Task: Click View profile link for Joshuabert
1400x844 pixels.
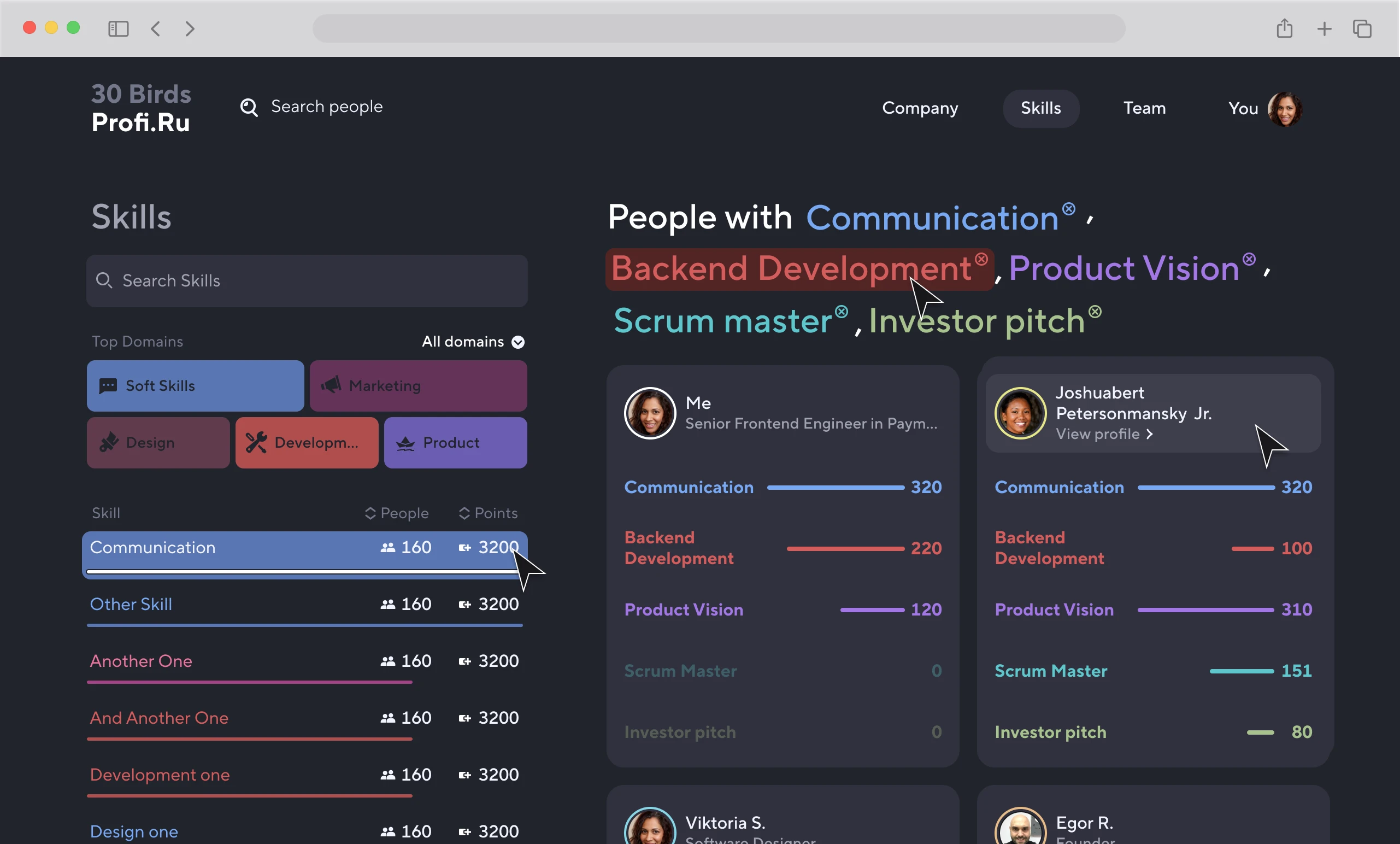Action: coord(1104,434)
